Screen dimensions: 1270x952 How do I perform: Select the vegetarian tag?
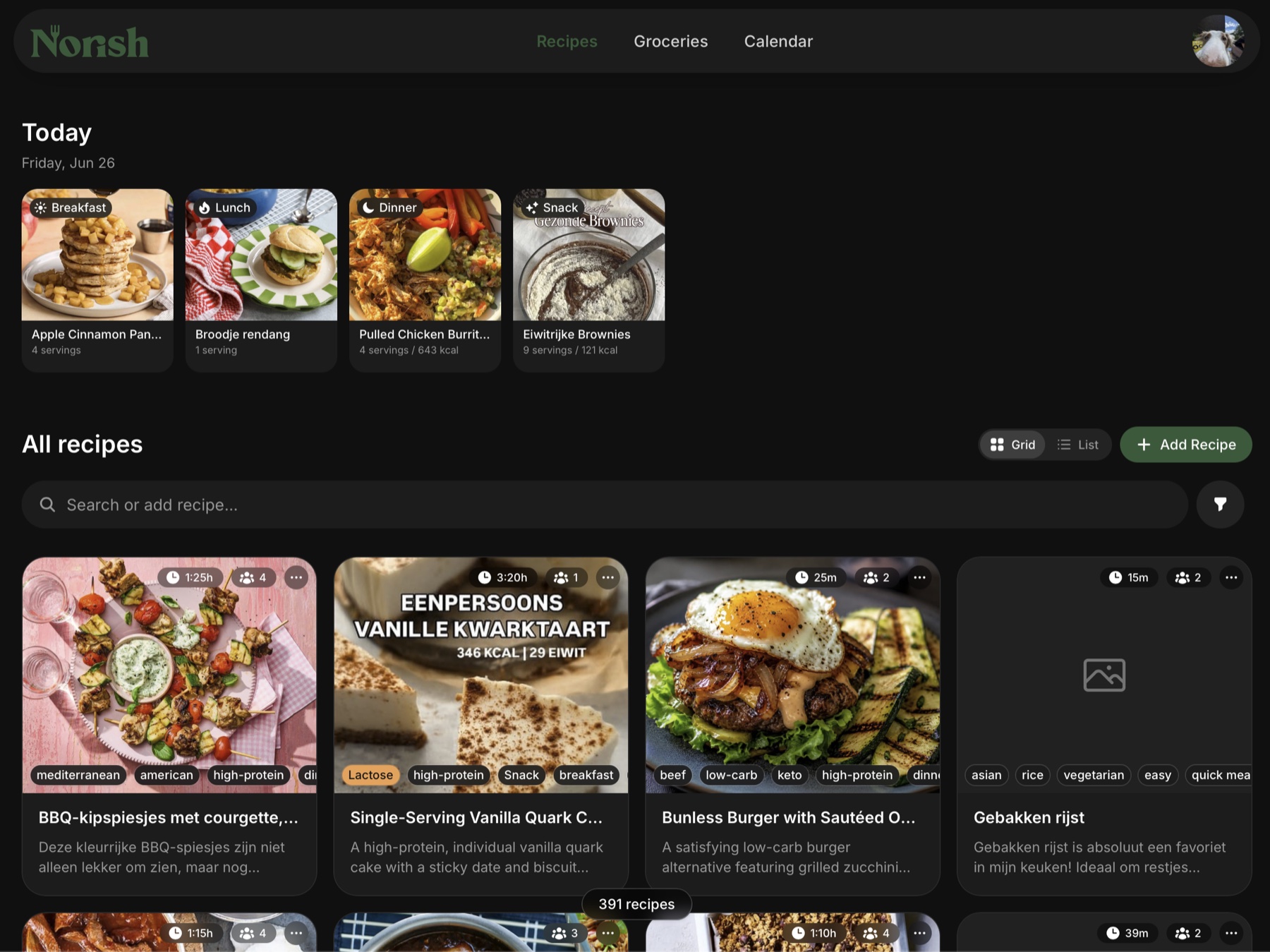coord(1094,775)
